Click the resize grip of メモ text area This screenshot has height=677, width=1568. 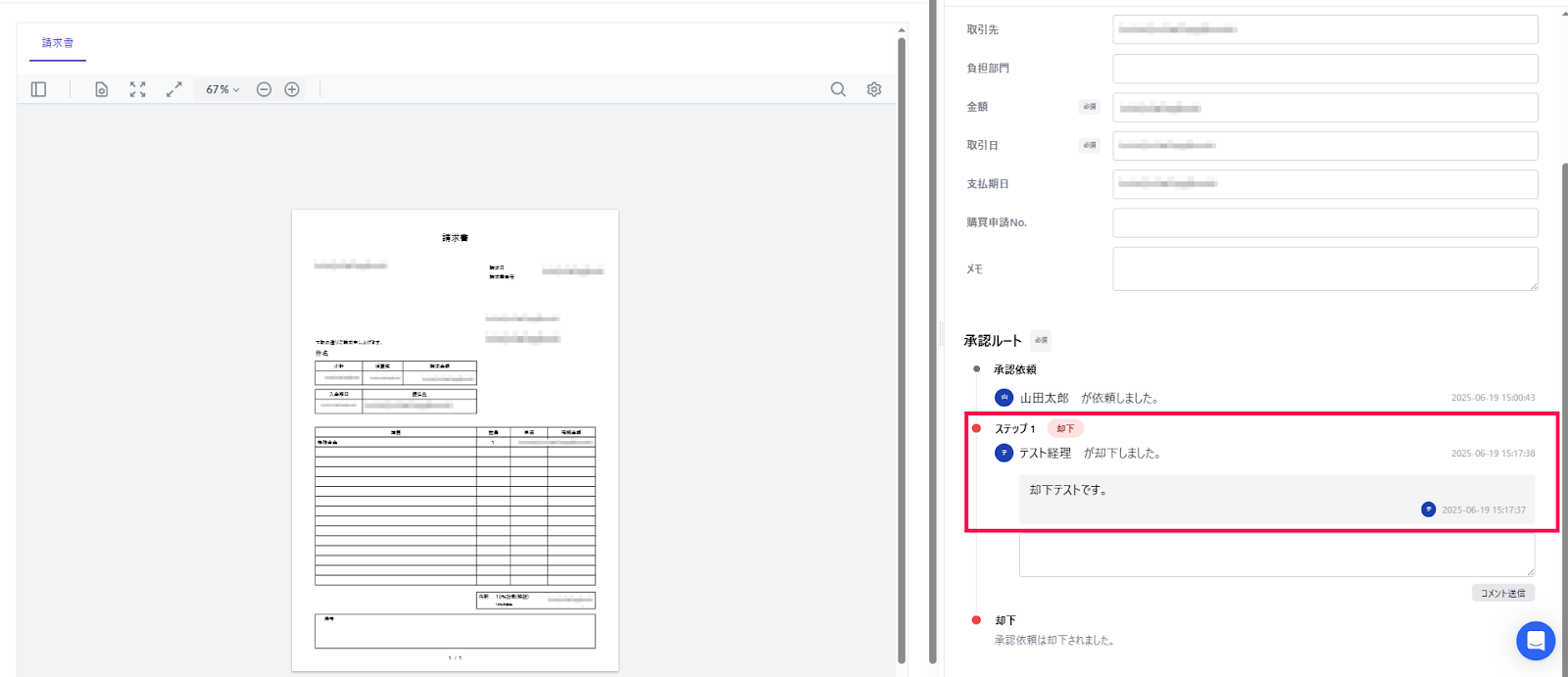pyautogui.click(x=1533, y=285)
